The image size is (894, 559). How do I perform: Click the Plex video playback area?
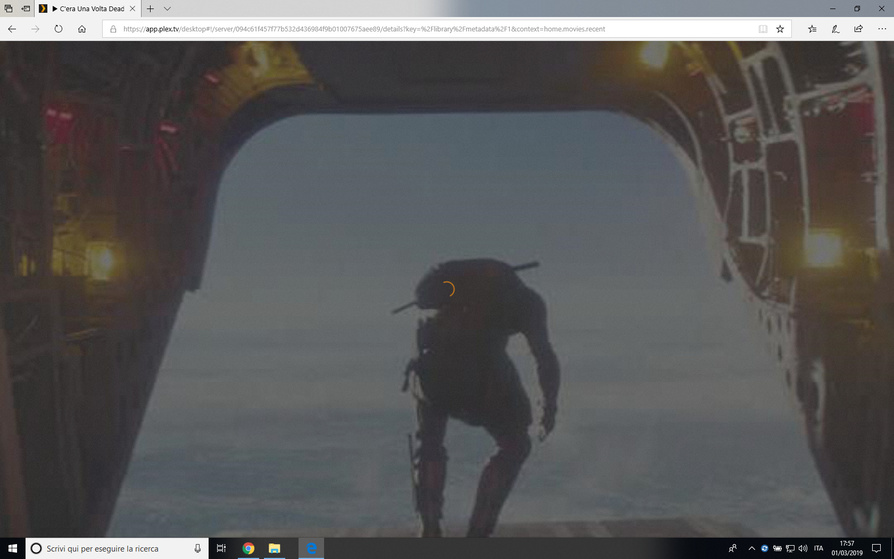447,289
